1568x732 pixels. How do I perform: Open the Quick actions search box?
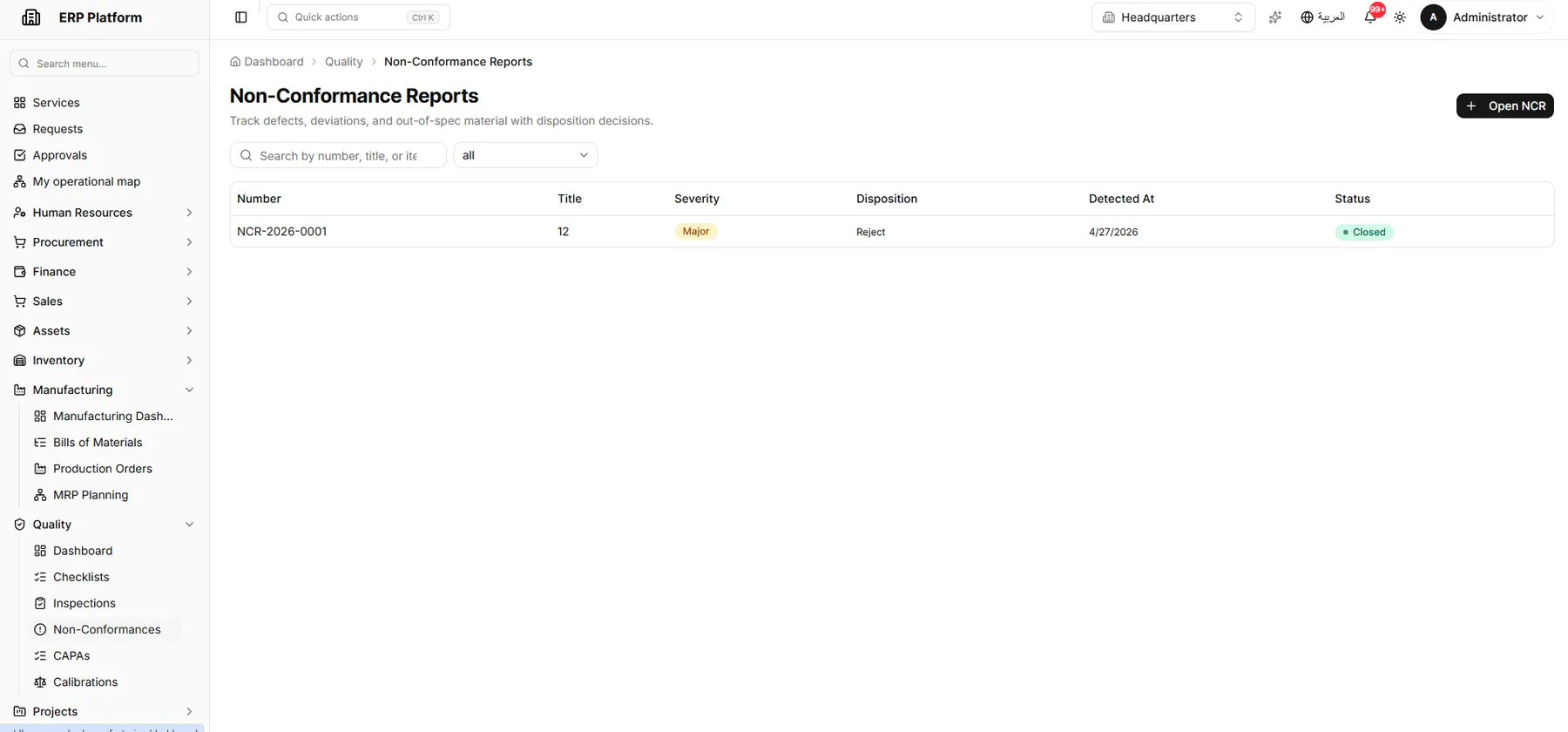pyautogui.click(x=358, y=17)
